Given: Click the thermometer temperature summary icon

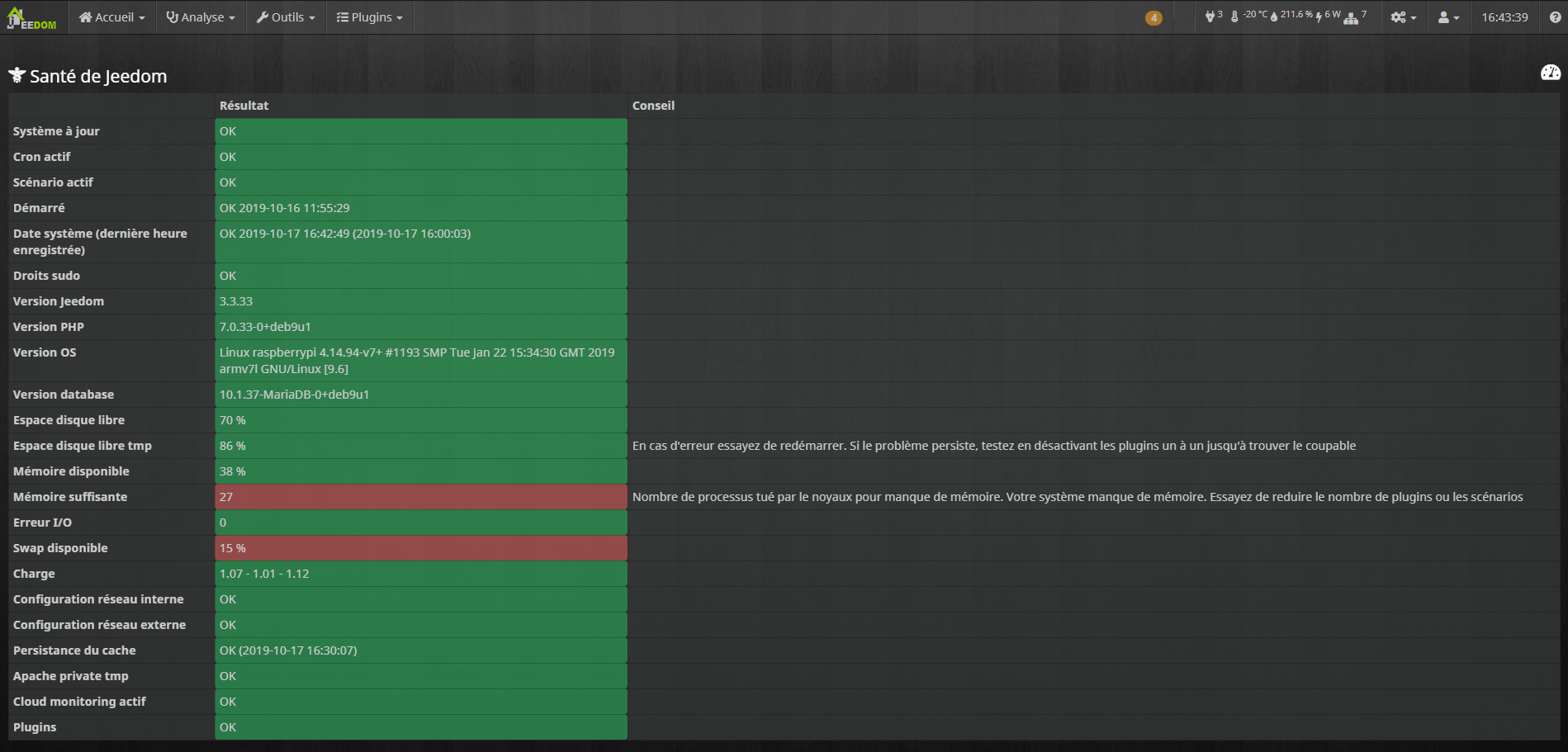Looking at the screenshot, I should click(x=1234, y=17).
